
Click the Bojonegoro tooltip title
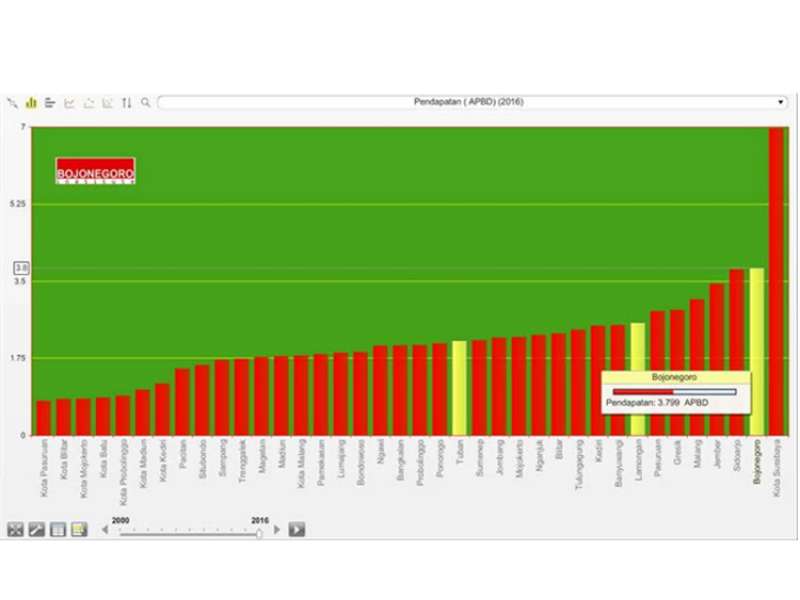[x=674, y=378]
